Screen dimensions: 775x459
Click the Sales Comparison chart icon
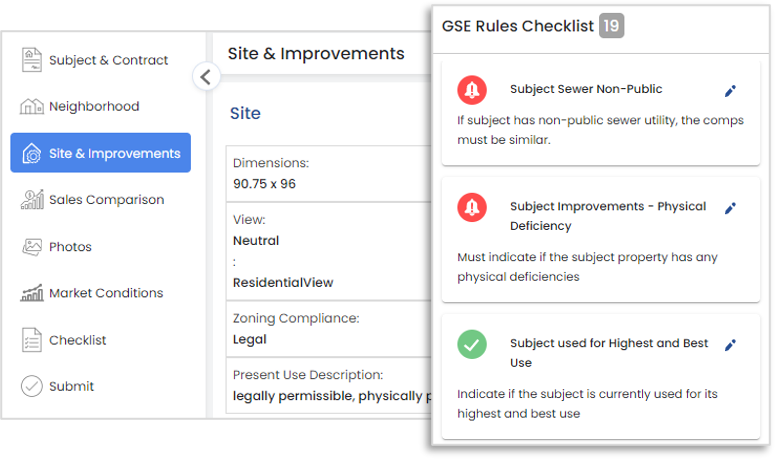(x=32, y=199)
